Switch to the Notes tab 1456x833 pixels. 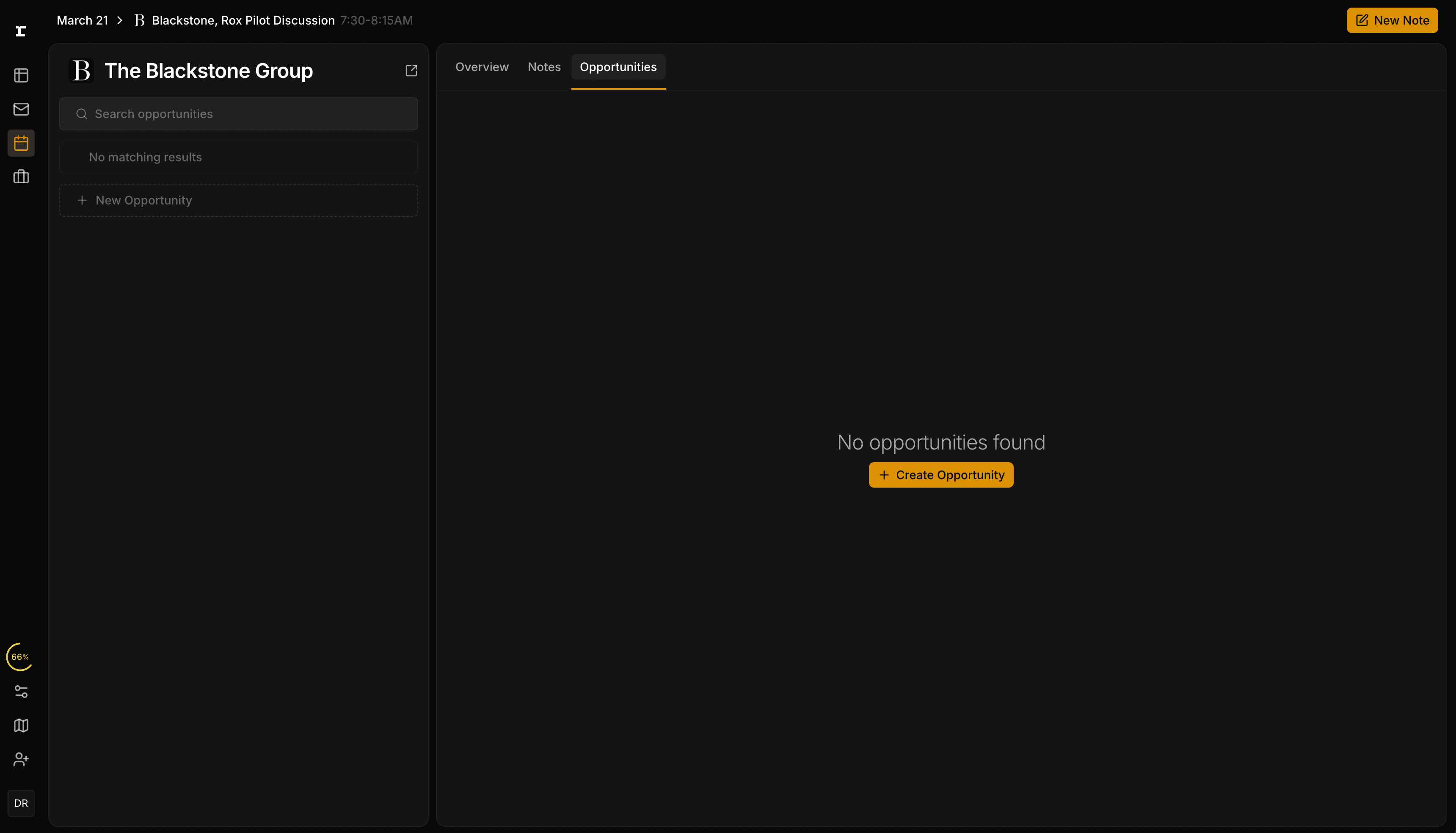click(x=544, y=67)
